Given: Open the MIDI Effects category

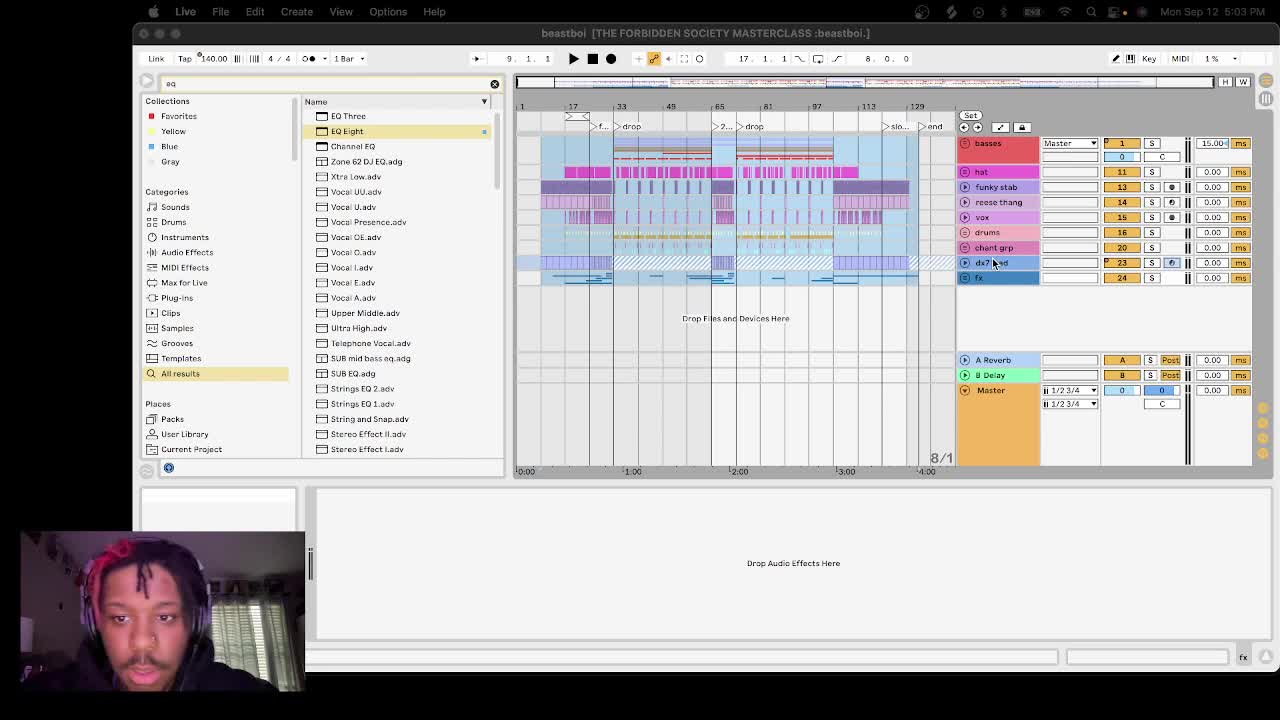Looking at the screenshot, I should click(x=185, y=267).
